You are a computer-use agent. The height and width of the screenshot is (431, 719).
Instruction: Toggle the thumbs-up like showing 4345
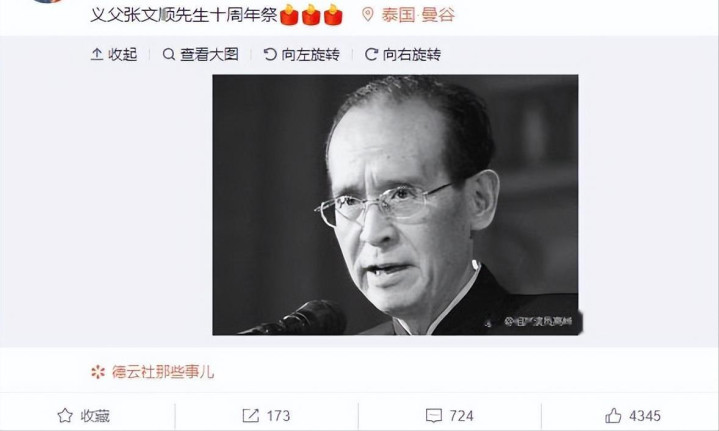click(x=633, y=415)
